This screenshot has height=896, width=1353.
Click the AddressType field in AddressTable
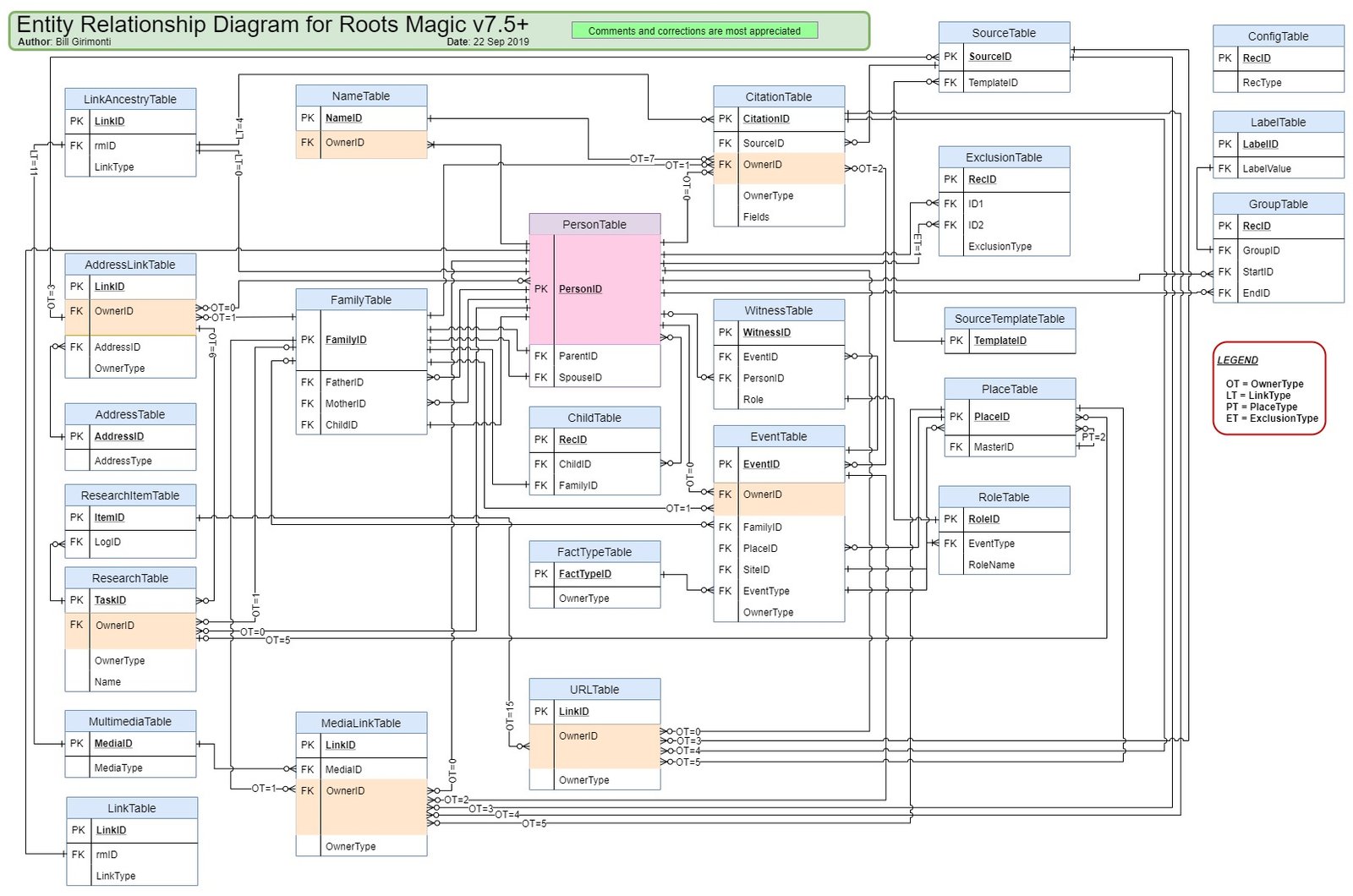click(123, 462)
